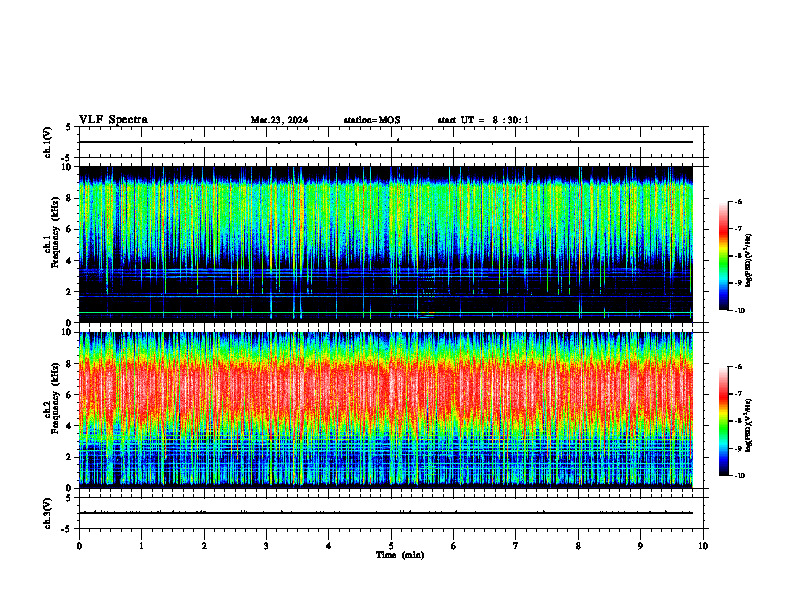Click the "-6" label on ch.2 color bar
The image size is (792, 612).
[x=738, y=367]
